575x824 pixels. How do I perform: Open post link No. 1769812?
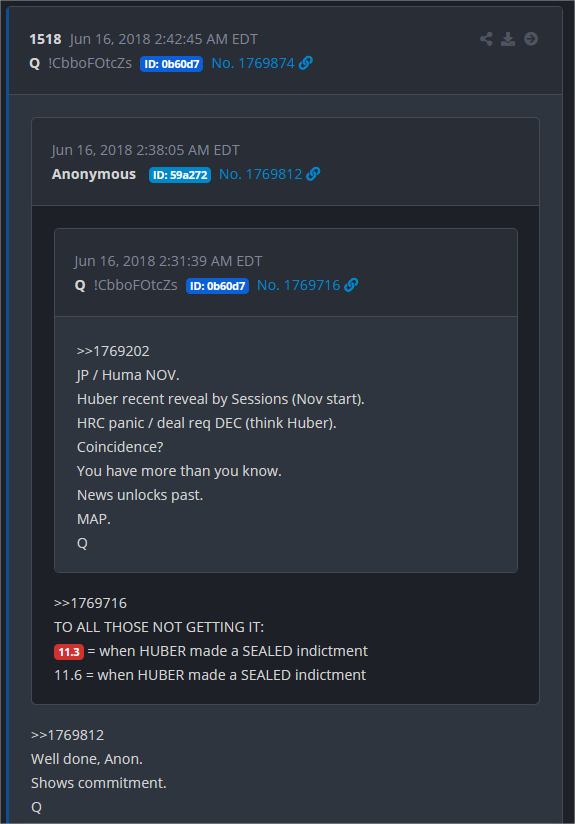[260, 174]
